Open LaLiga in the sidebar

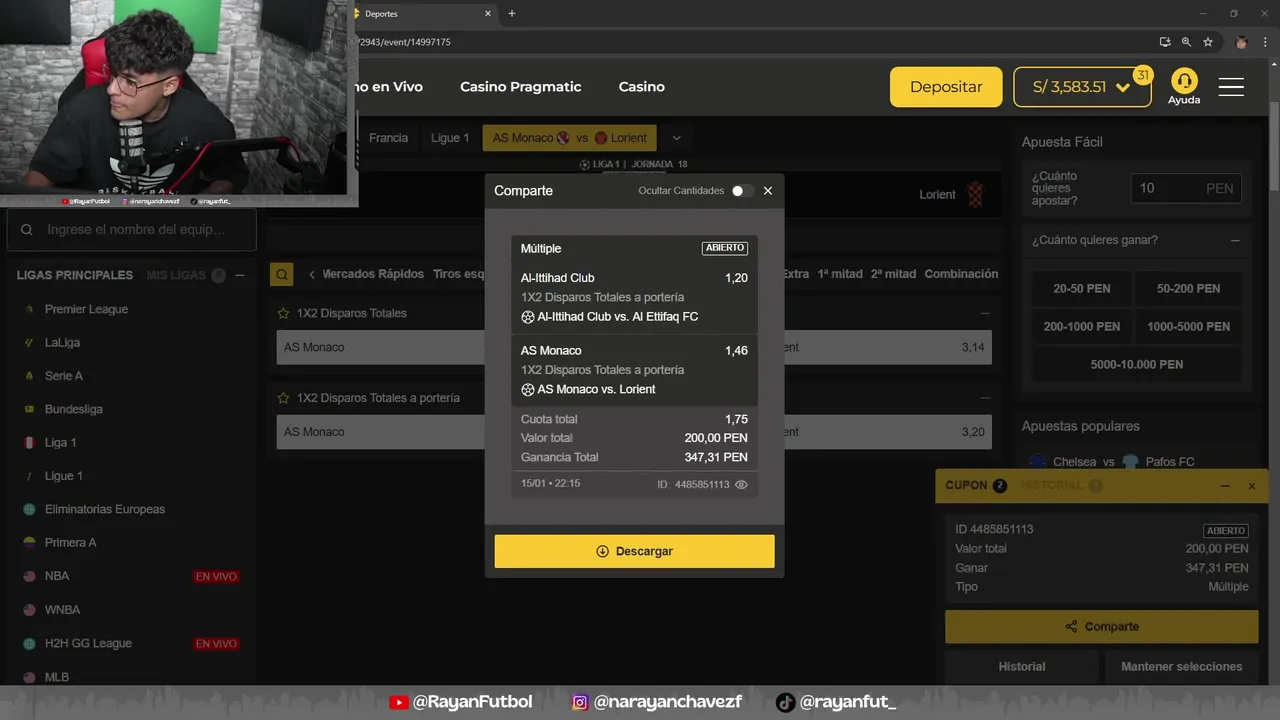point(62,342)
